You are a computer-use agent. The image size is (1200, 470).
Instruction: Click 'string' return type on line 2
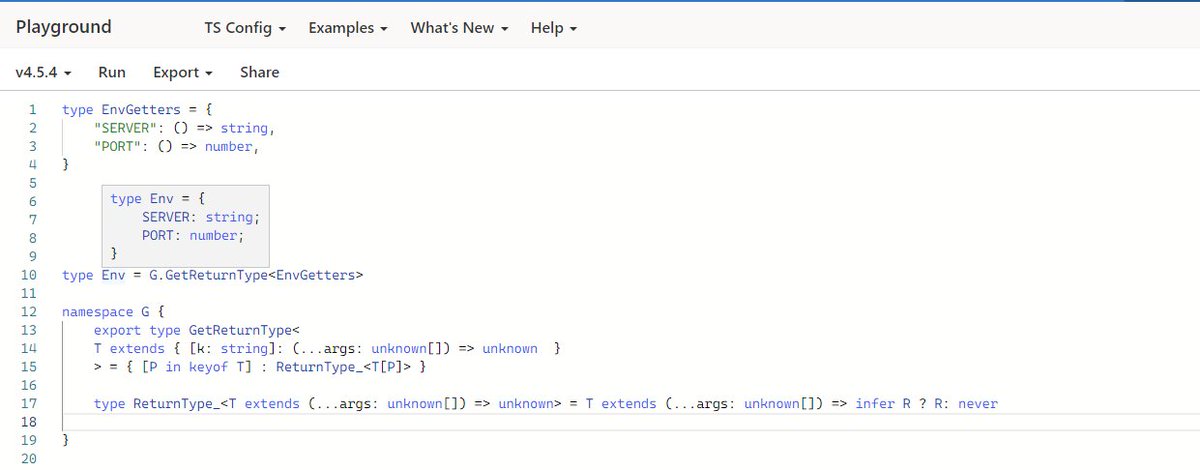pyautogui.click(x=244, y=128)
